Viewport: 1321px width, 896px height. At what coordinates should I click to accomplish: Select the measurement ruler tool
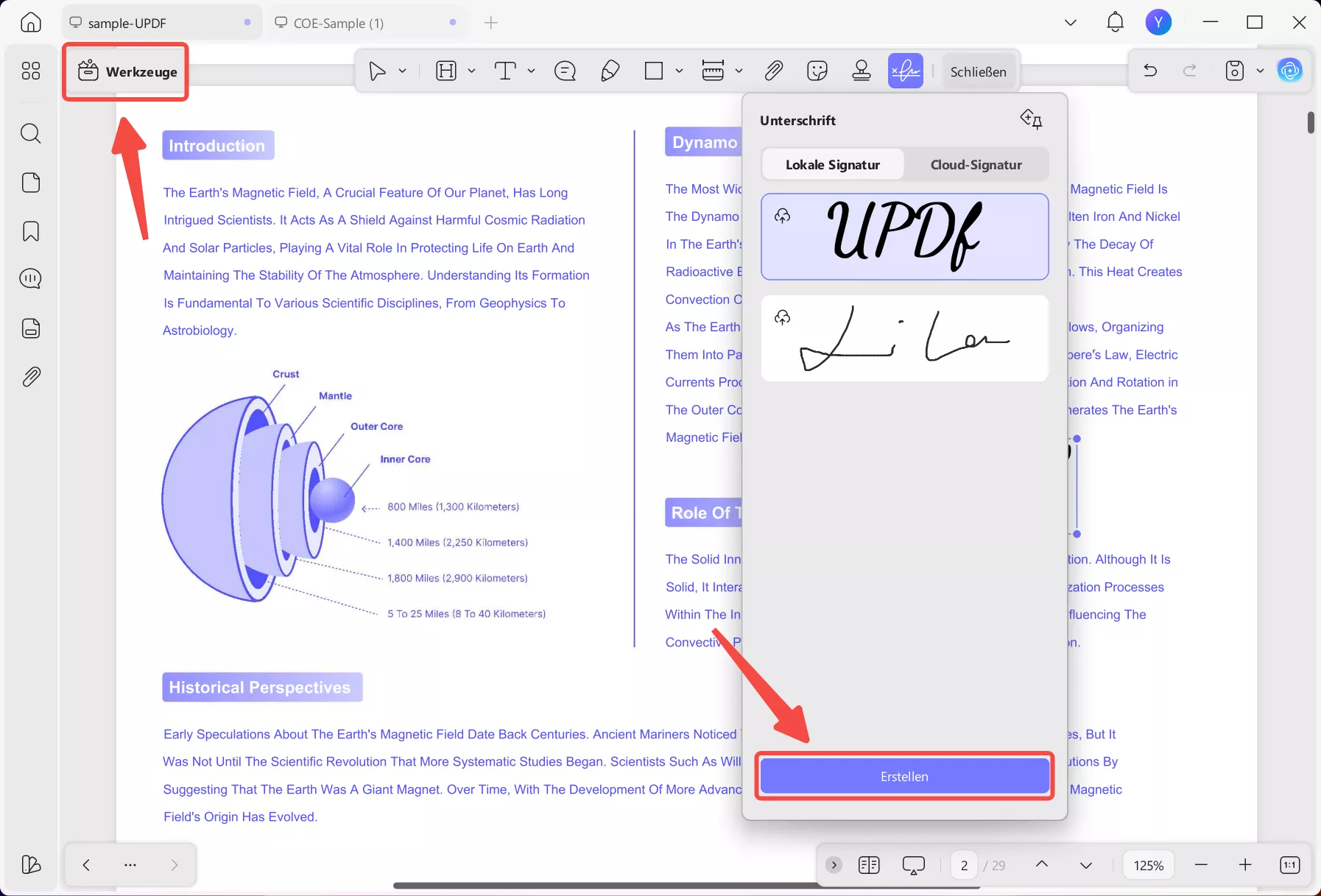[713, 71]
